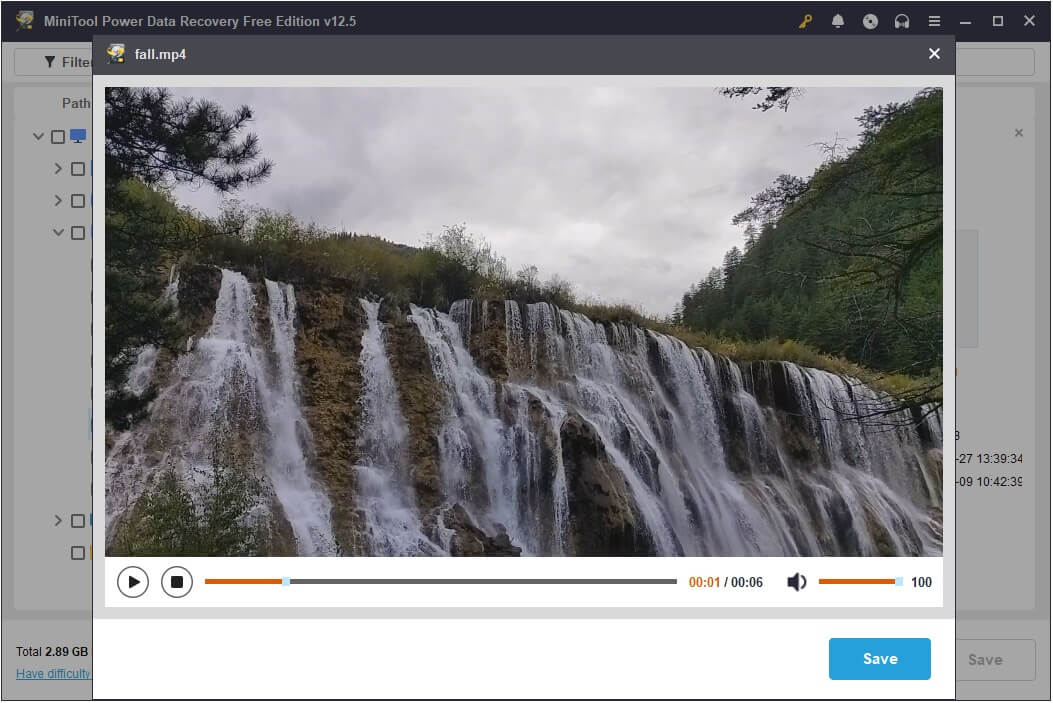Expand the first collapsed child tree node
The width and height of the screenshot is (1053, 703).
[58, 169]
